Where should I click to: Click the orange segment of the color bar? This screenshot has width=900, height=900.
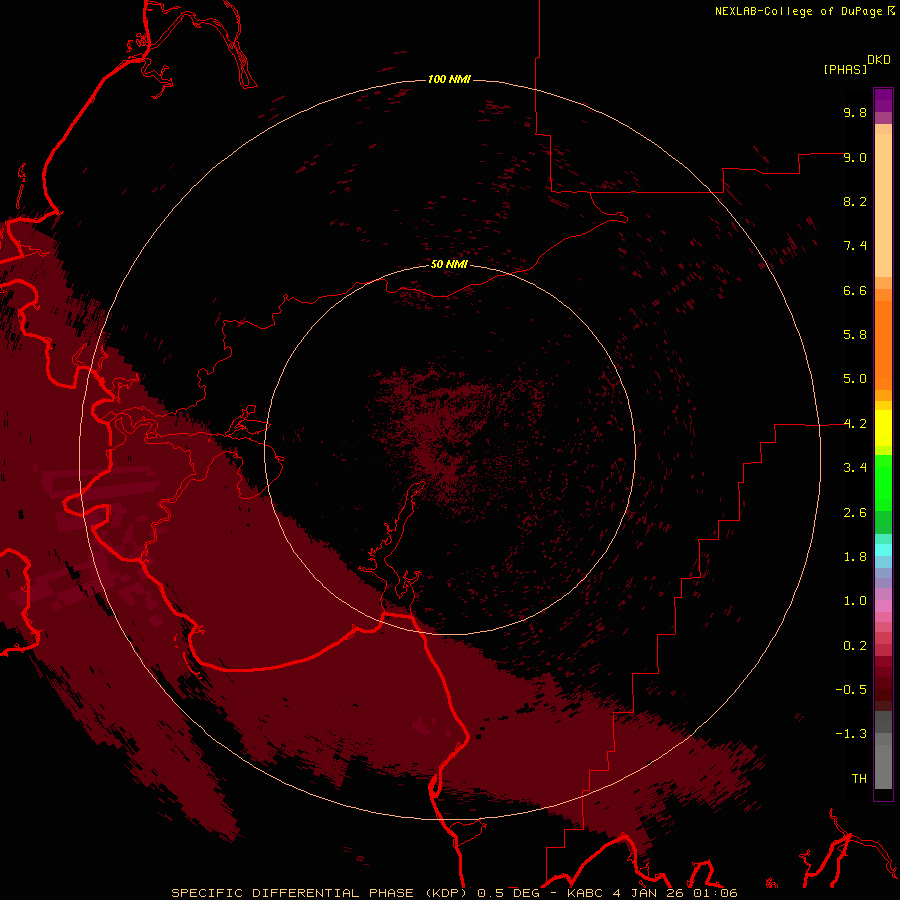(883, 344)
